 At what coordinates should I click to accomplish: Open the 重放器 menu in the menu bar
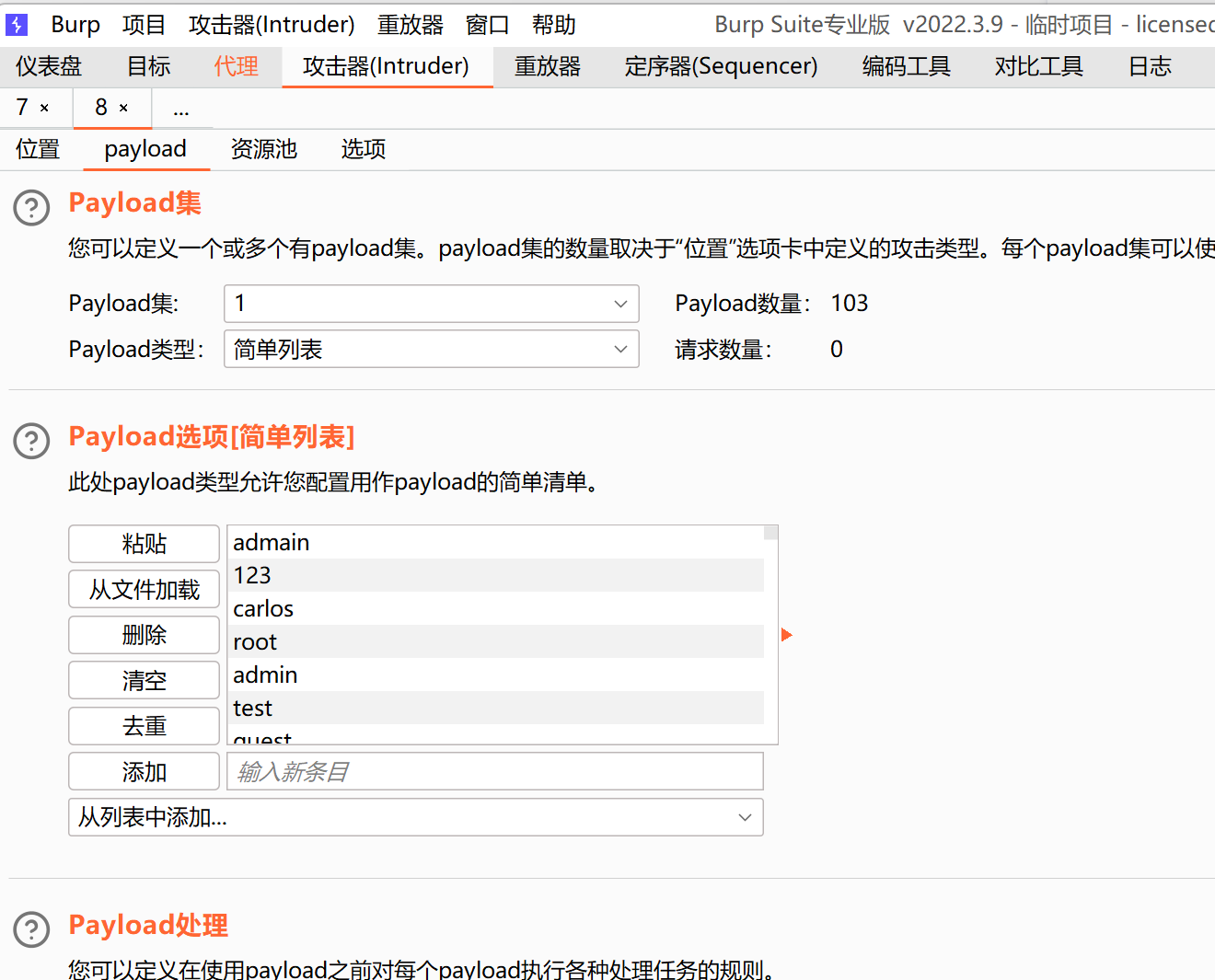411,25
